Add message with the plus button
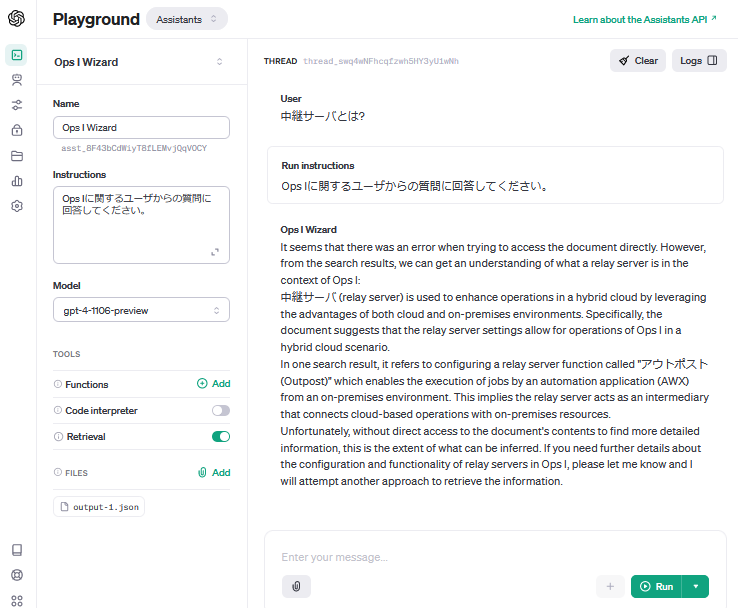 [x=610, y=586]
